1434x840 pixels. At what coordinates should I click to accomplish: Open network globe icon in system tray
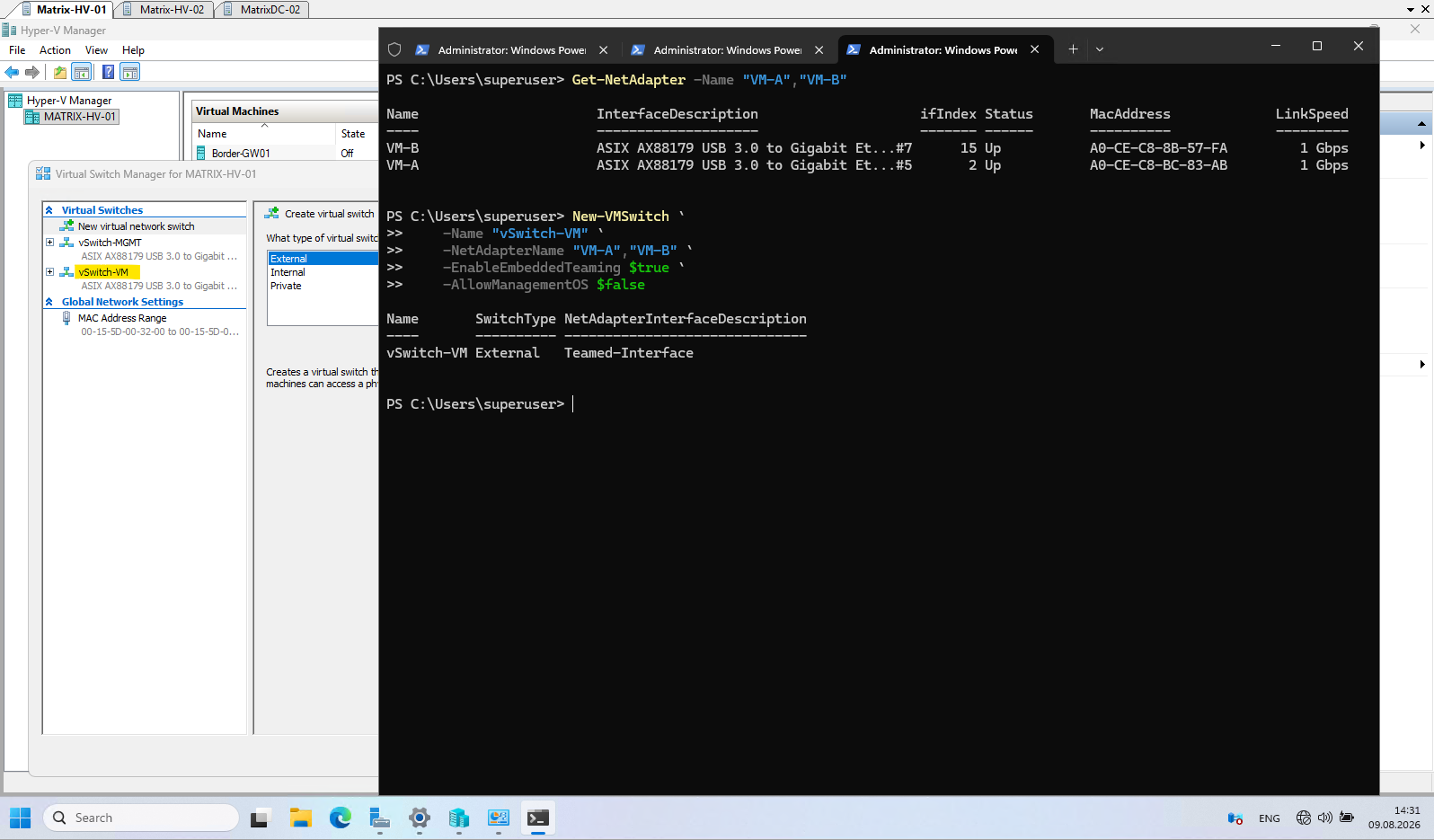click(1304, 818)
